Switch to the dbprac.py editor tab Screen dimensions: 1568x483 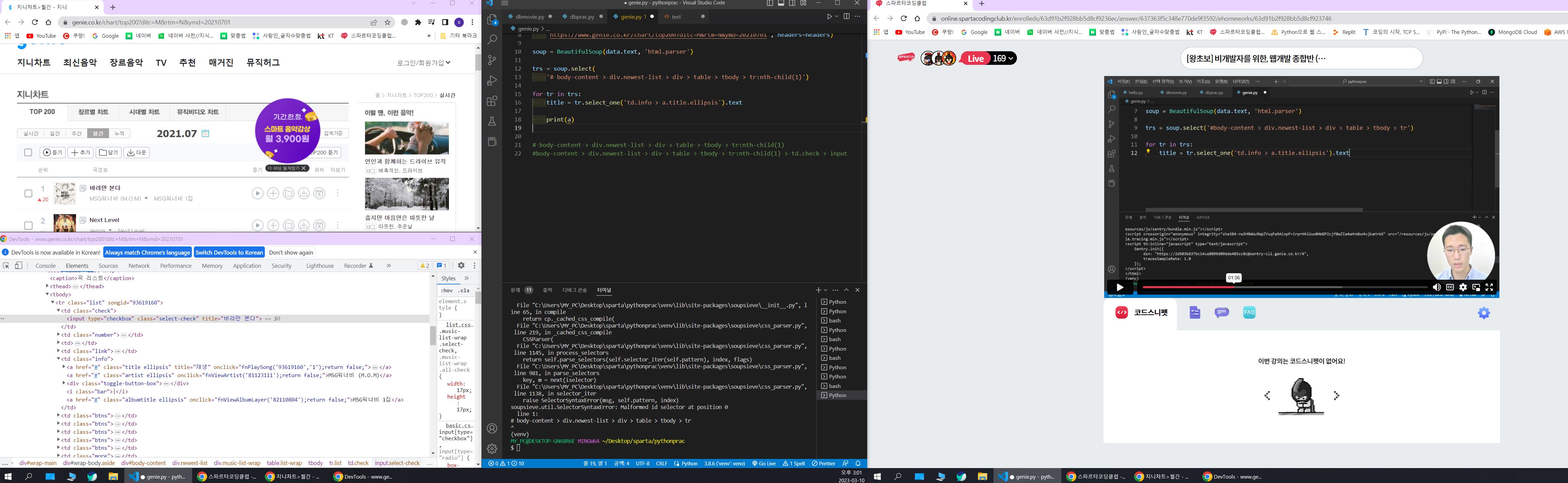point(581,16)
